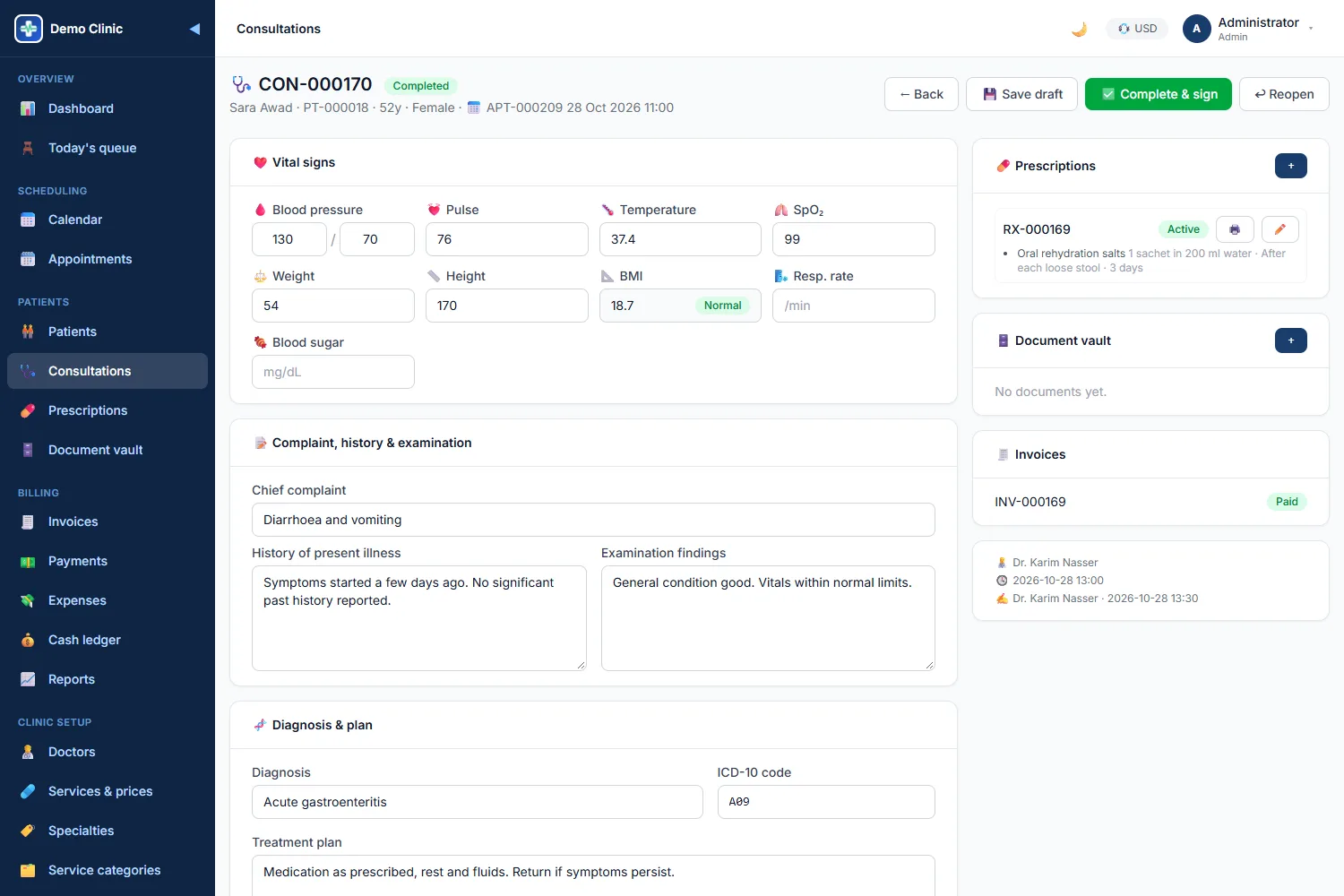Open the Administrator account menu
Image resolution: width=1344 pixels, height=896 pixels.
click(1248, 29)
